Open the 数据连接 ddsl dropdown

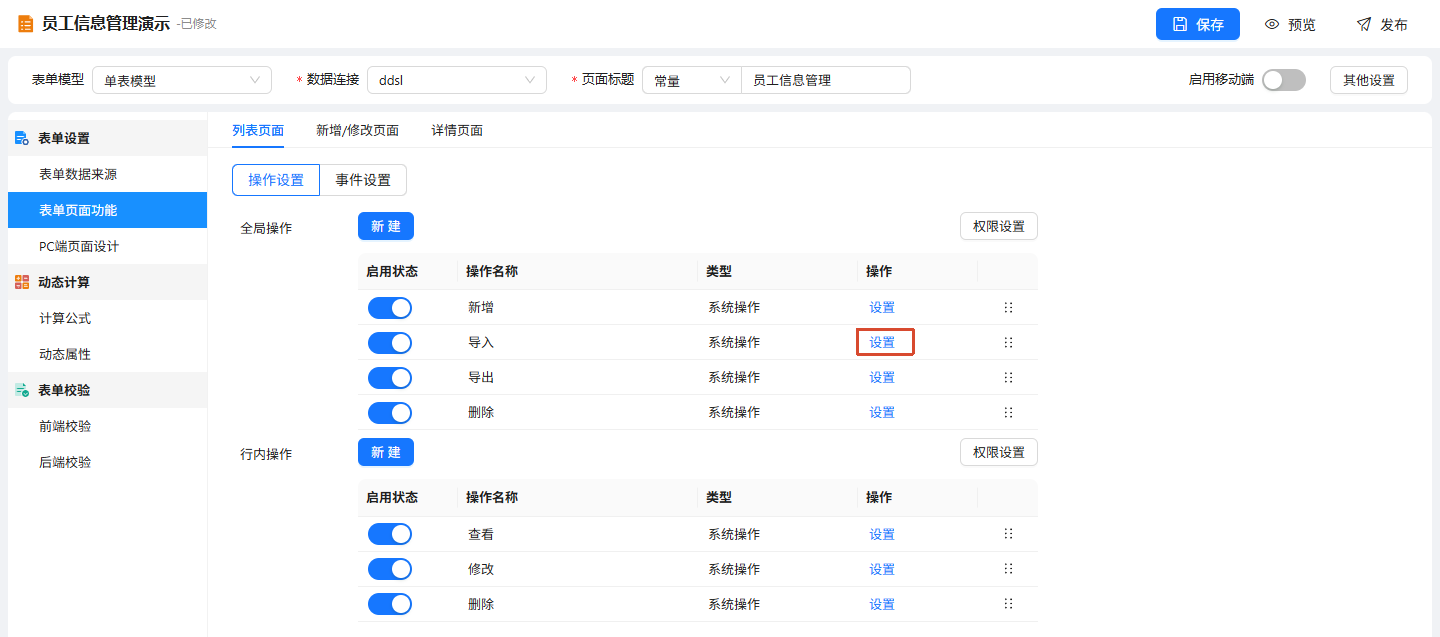tap(457, 80)
